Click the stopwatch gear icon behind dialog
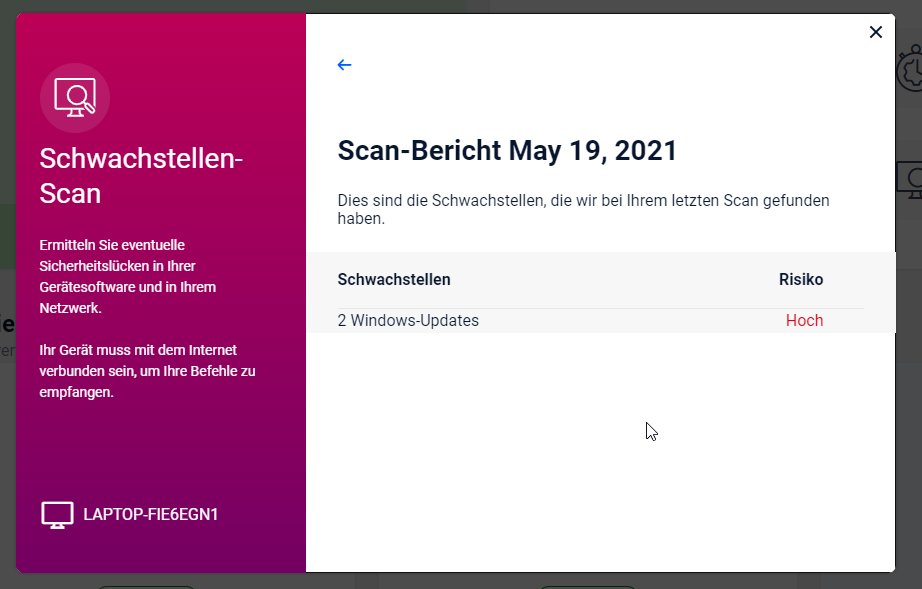The height and width of the screenshot is (589, 922). coord(910,70)
